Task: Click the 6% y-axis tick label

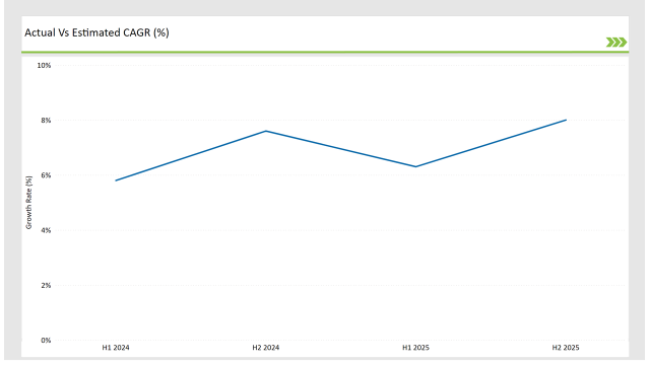Action: click(x=46, y=175)
